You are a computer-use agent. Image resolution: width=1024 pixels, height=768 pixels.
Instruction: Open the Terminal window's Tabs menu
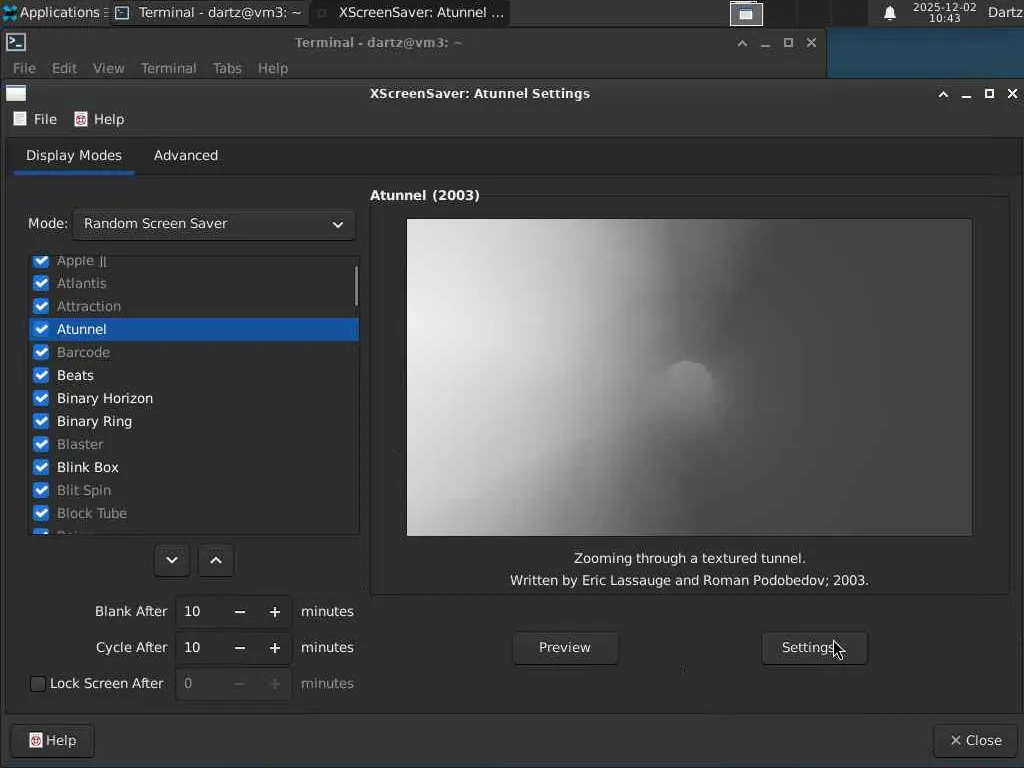227,68
